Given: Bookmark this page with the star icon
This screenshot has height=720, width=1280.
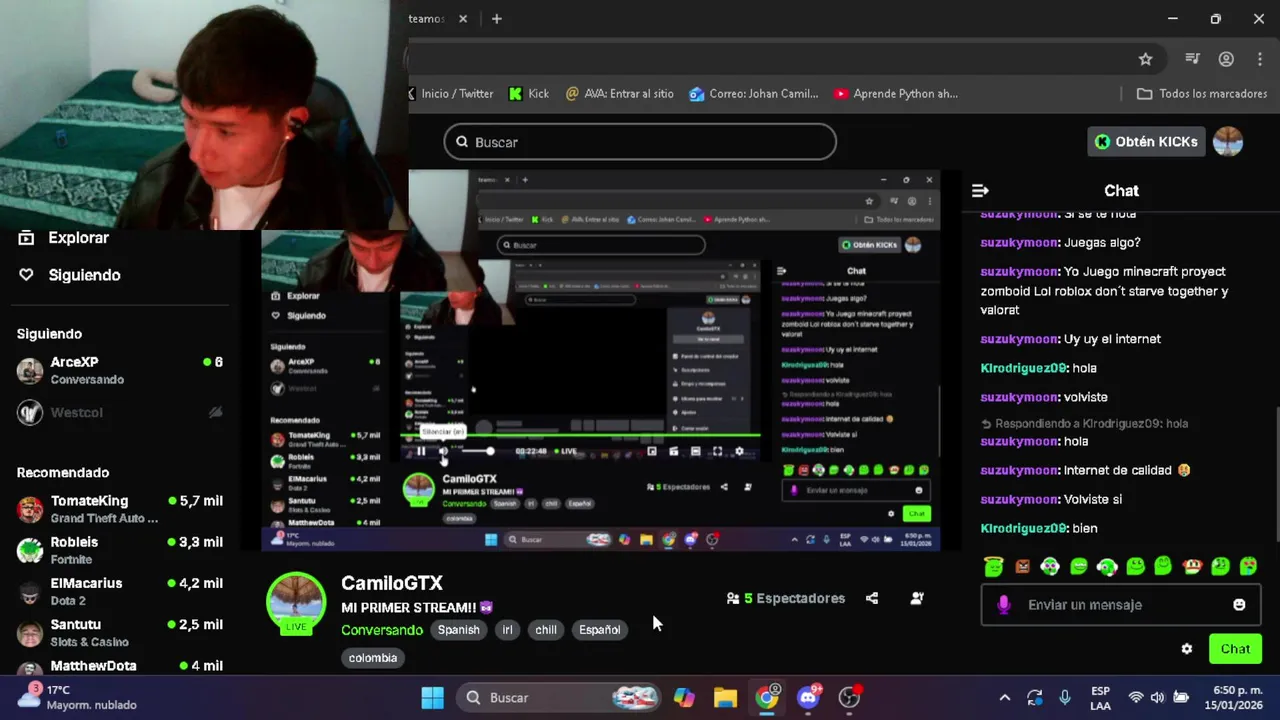Looking at the screenshot, I should tap(1146, 59).
